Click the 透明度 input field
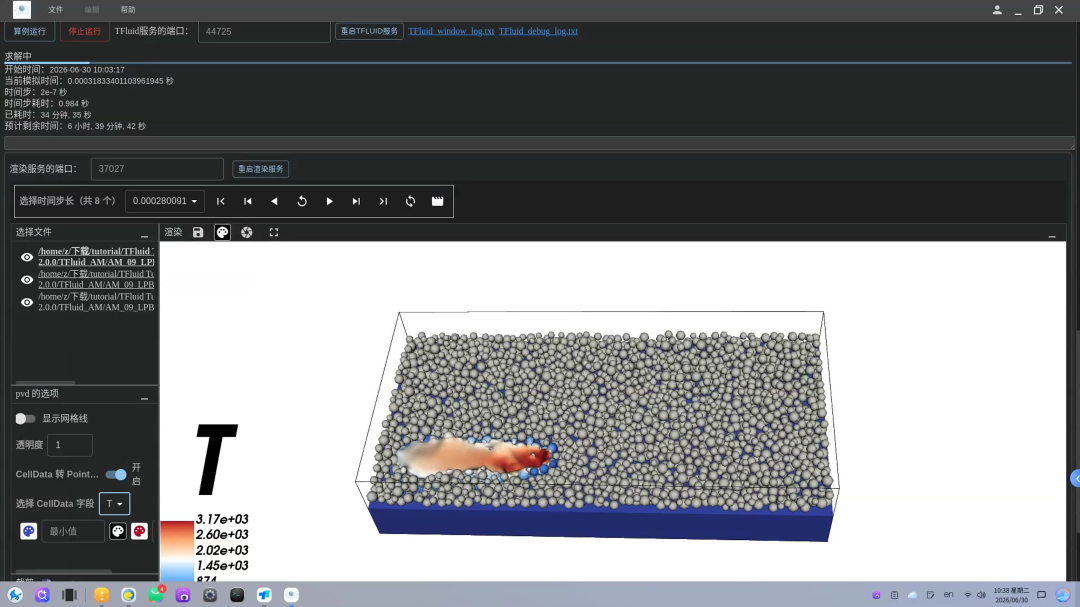This screenshot has height=607, width=1080. [70, 445]
